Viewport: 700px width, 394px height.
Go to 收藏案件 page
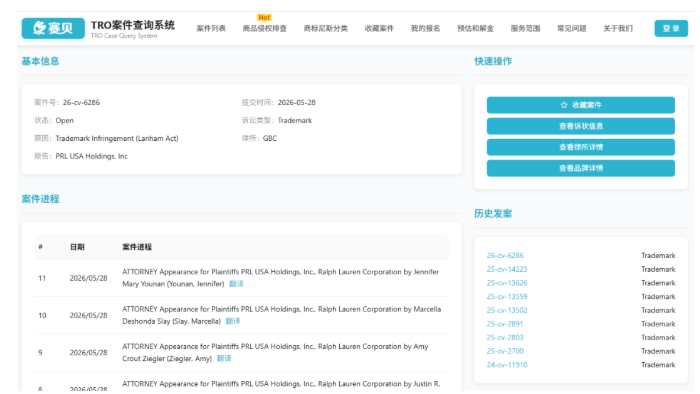pos(379,29)
